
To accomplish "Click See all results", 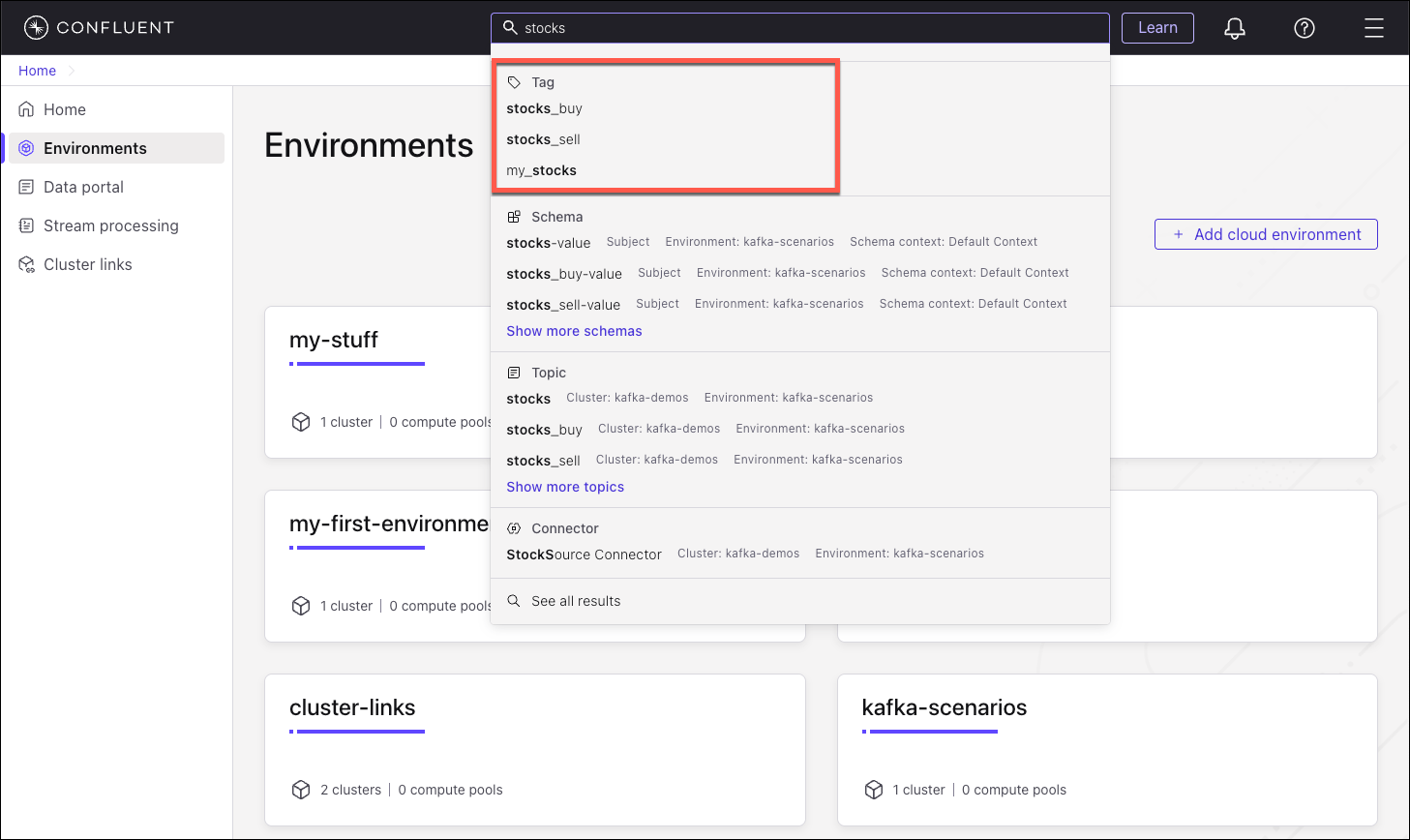I will click(576, 601).
